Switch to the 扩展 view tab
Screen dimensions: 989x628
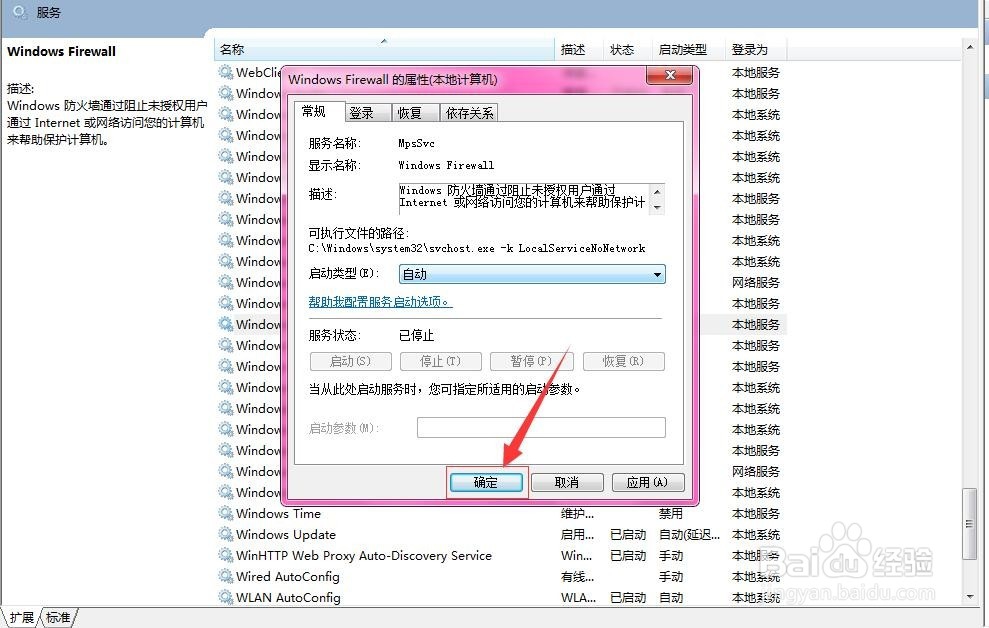(21, 617)
